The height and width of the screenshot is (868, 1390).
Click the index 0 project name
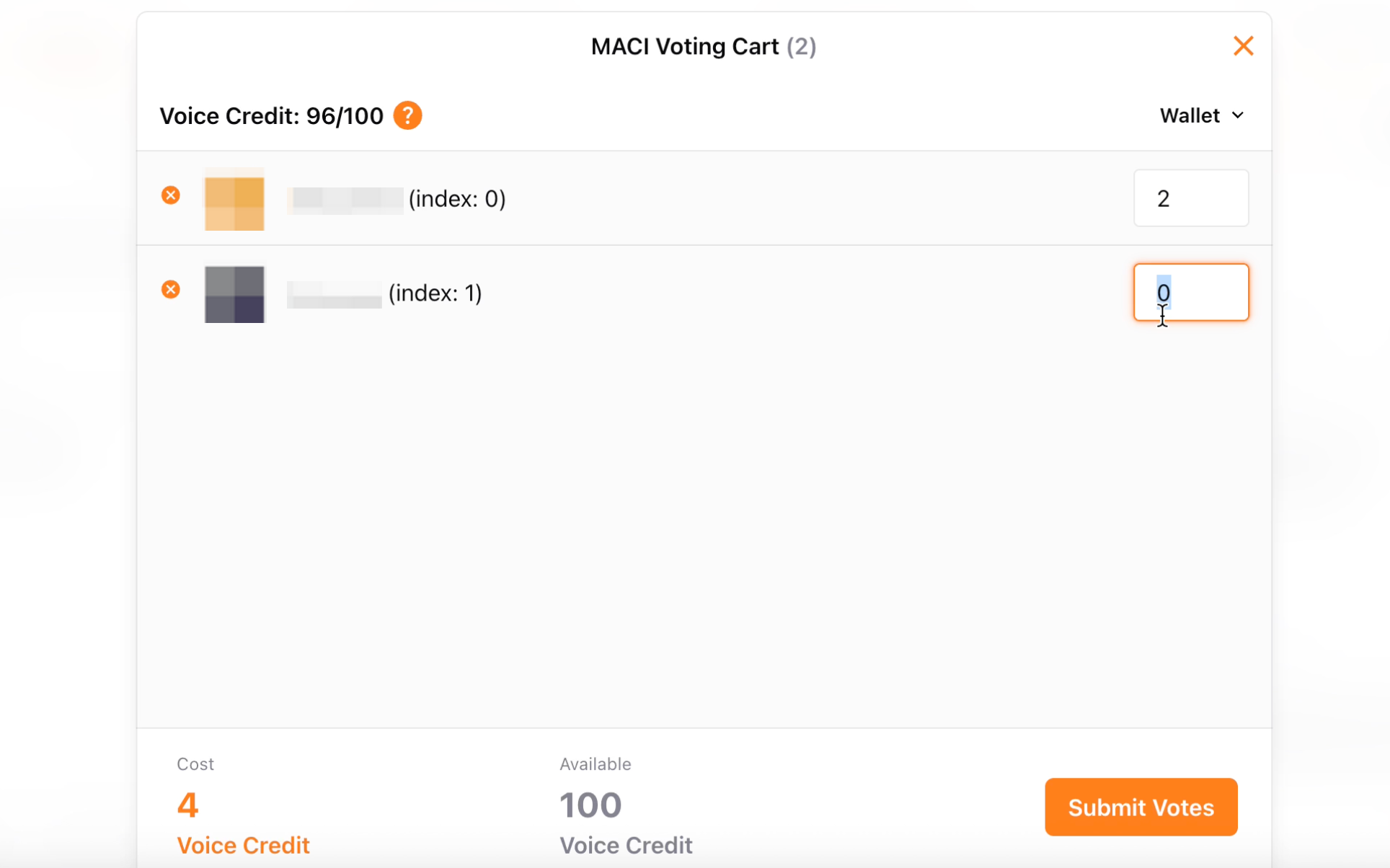[397, 199]
